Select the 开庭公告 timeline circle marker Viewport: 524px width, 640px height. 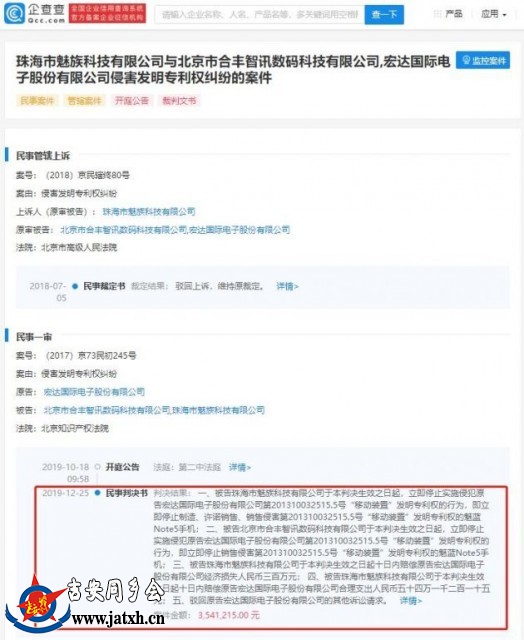point(98,467)
